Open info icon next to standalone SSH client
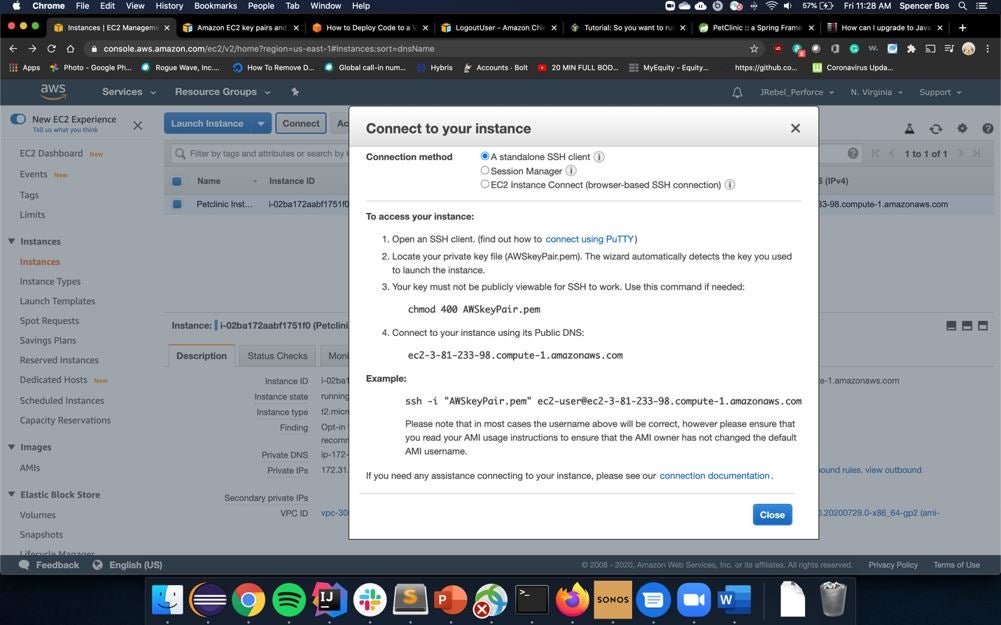The image size is (1001, 625). pos(599,156)
